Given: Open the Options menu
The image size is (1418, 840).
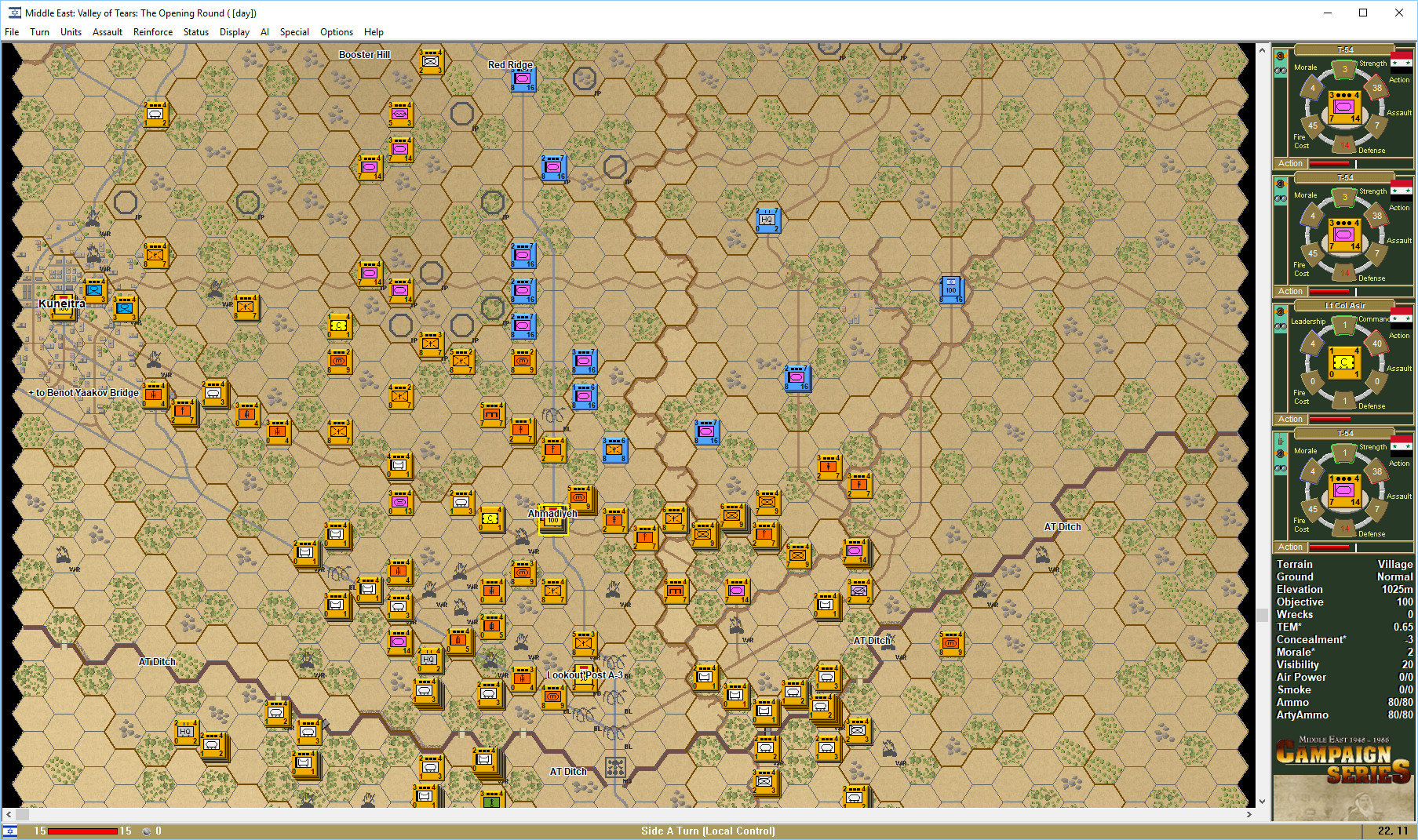Looking at the screenshot, I should click(337, 32).
